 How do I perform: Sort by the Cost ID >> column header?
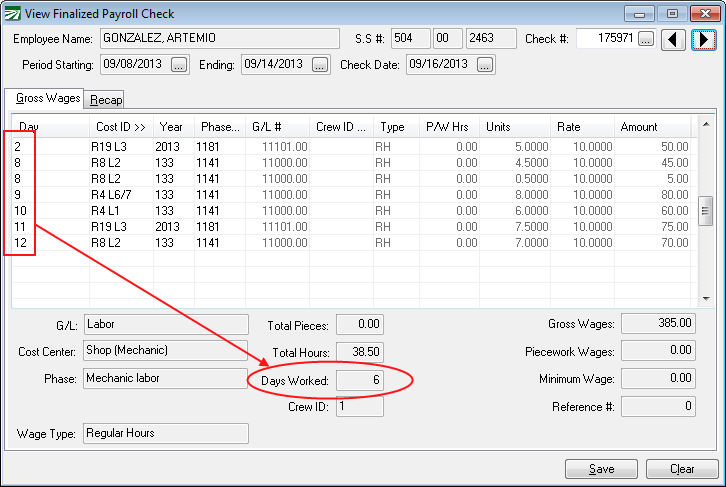coord(120,127)
